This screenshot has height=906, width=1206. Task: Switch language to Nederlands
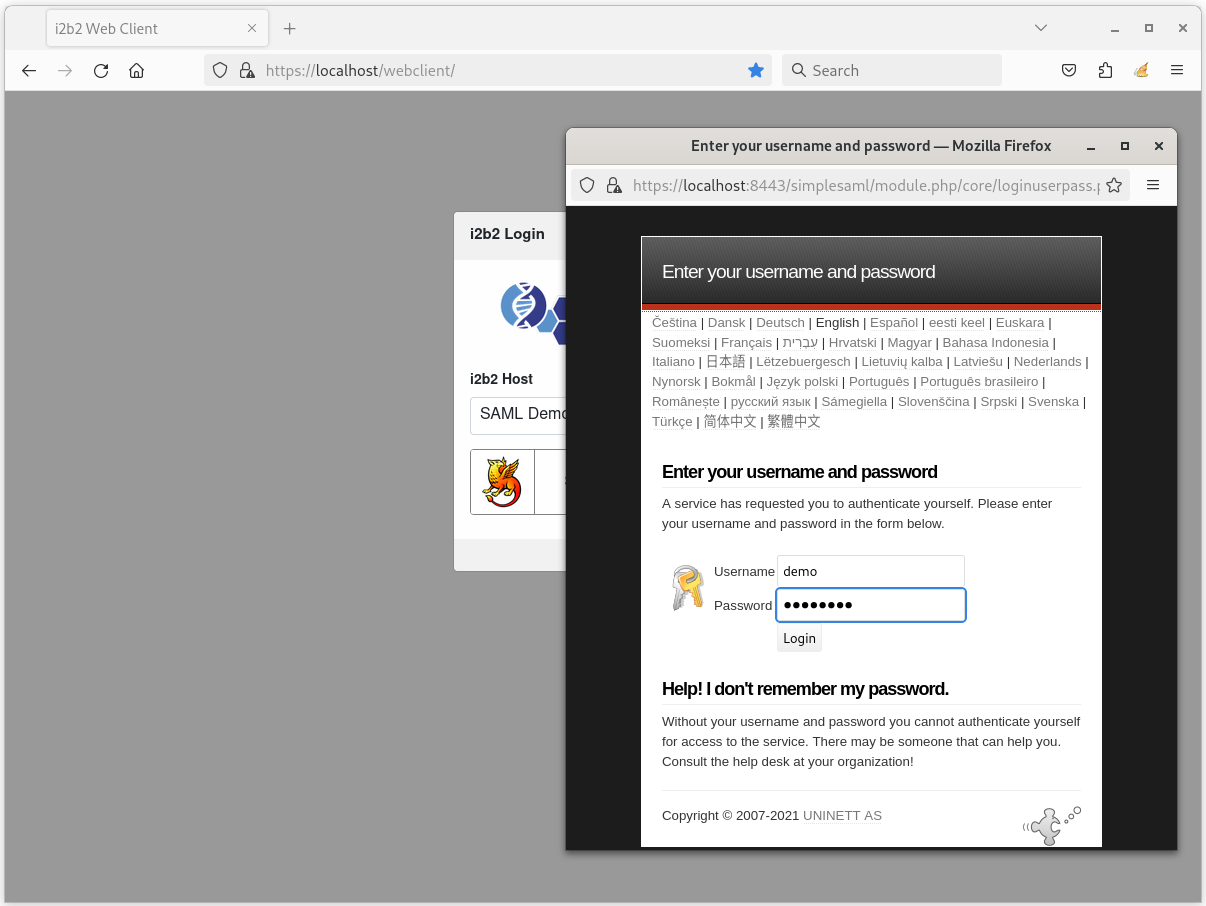tap(1047, 361)
